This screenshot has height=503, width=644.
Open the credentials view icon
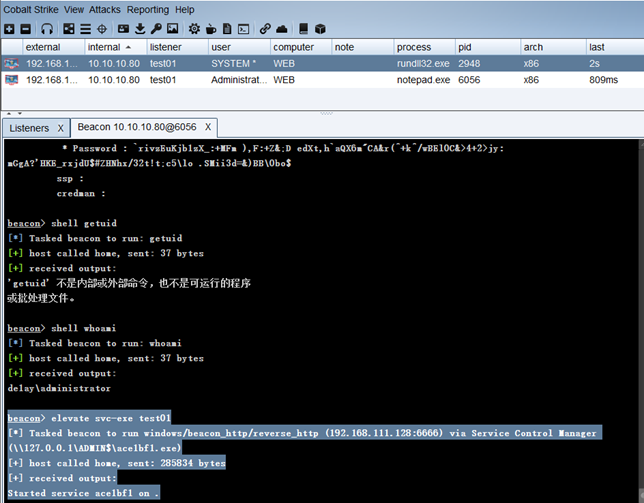pyautogui.click(x=123, y=29)
